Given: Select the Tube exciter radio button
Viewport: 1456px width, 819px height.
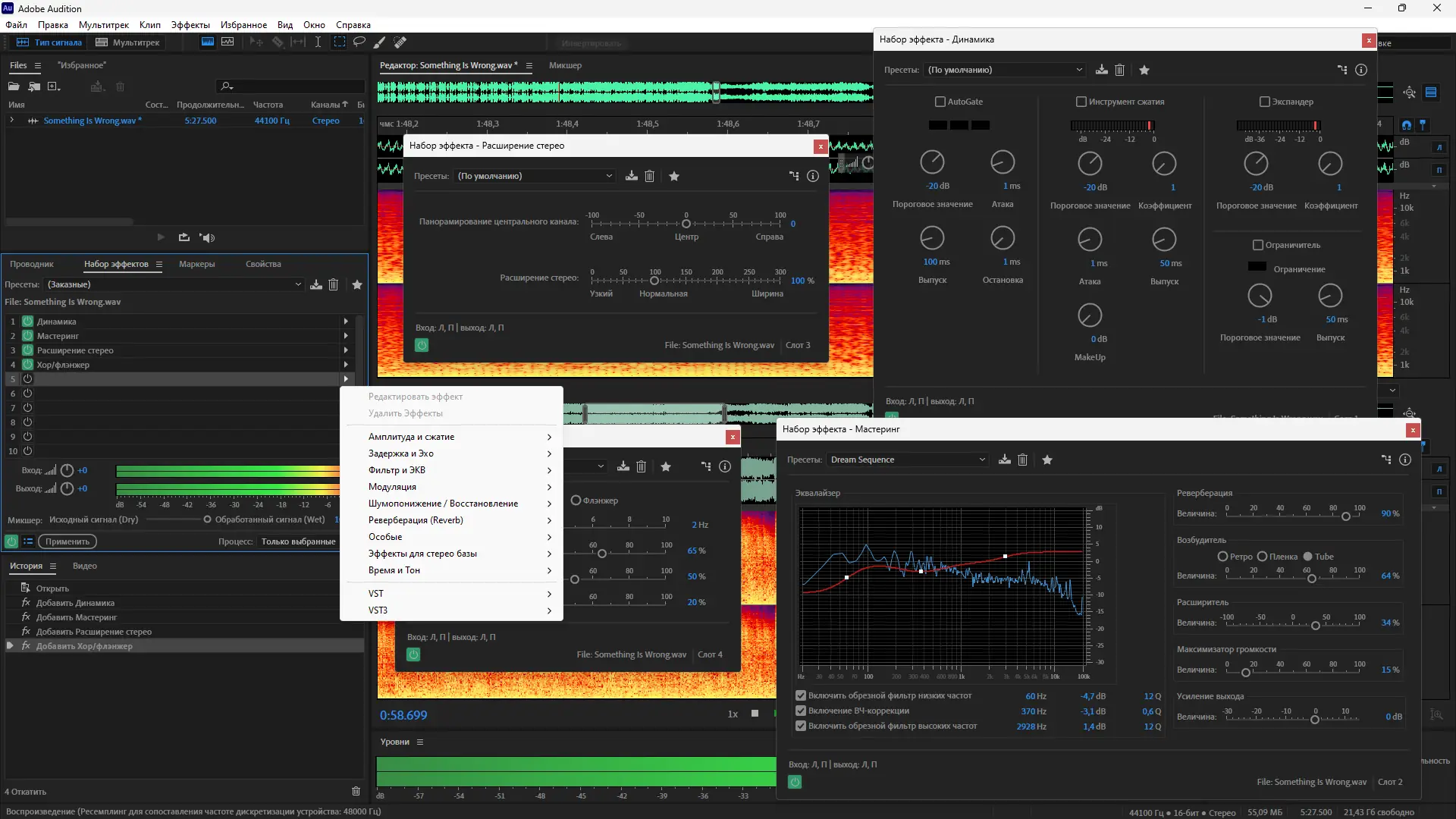Looking at the screenshot, I should click(x=1307, y=557).
